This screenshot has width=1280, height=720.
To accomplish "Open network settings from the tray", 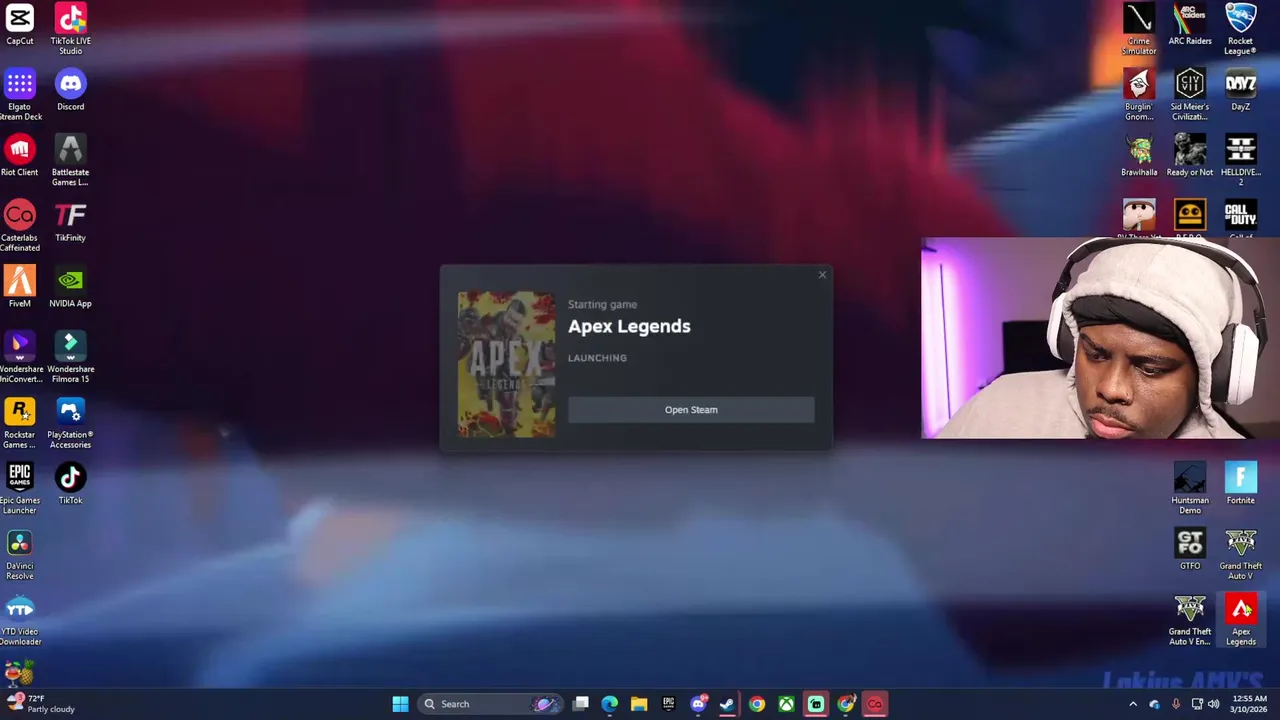I will 1197,704.
